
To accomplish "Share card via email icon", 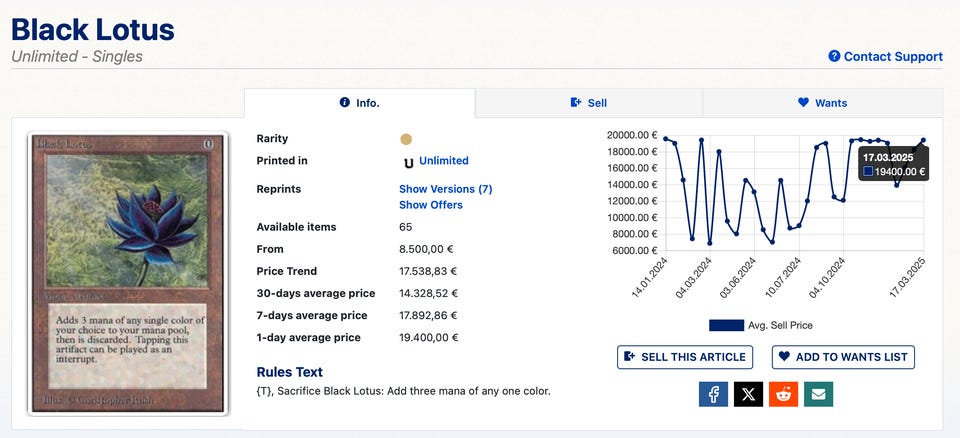I will coord(818,394).
